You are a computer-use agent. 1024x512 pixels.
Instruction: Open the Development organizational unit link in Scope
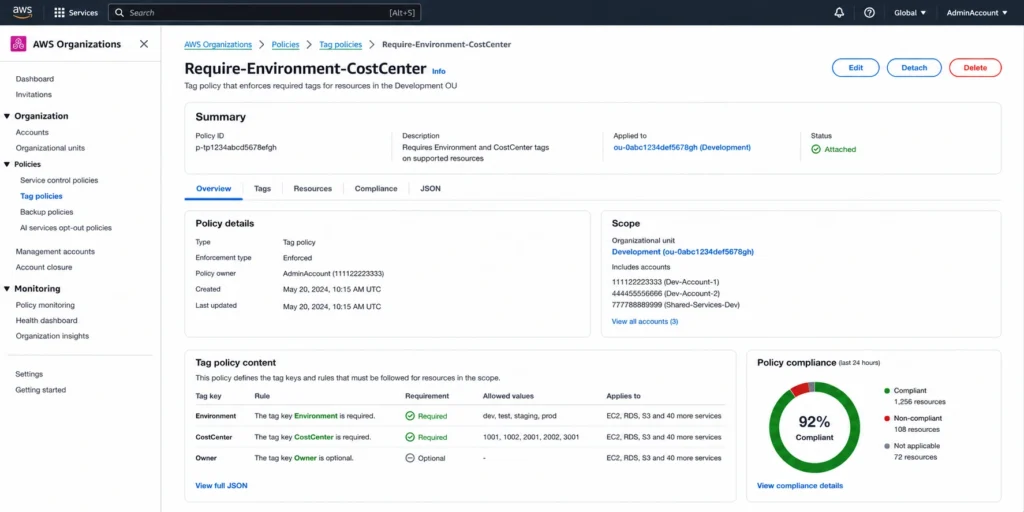[x=683, y=251]
